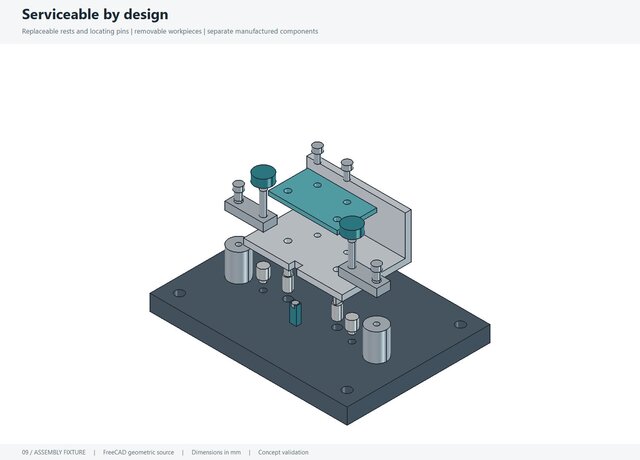
Task: Select the large gray cylinder on the left
Action: tap(238, 260)
